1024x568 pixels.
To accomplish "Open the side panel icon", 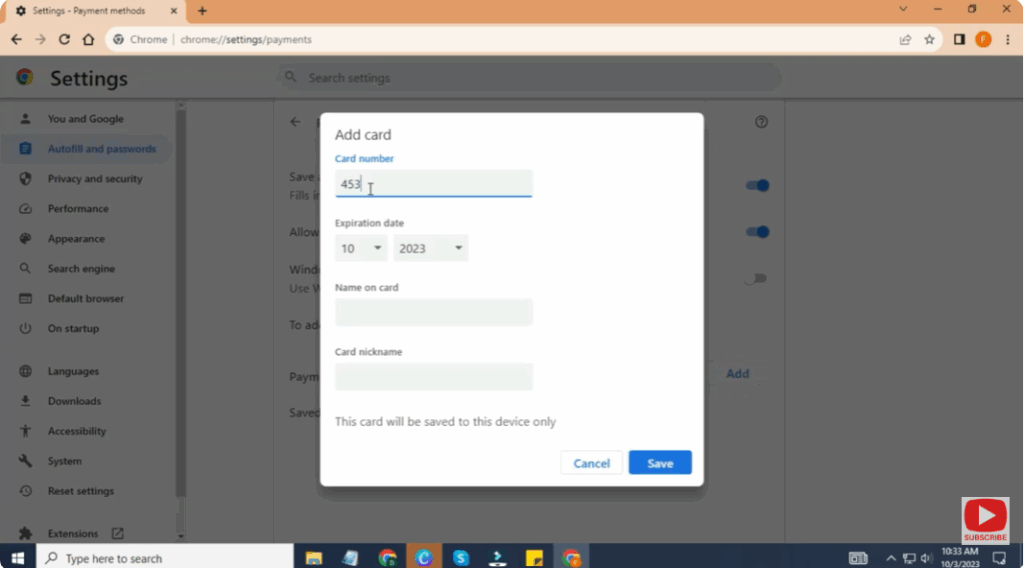I will pyautogui.click(x=959, y=40).
